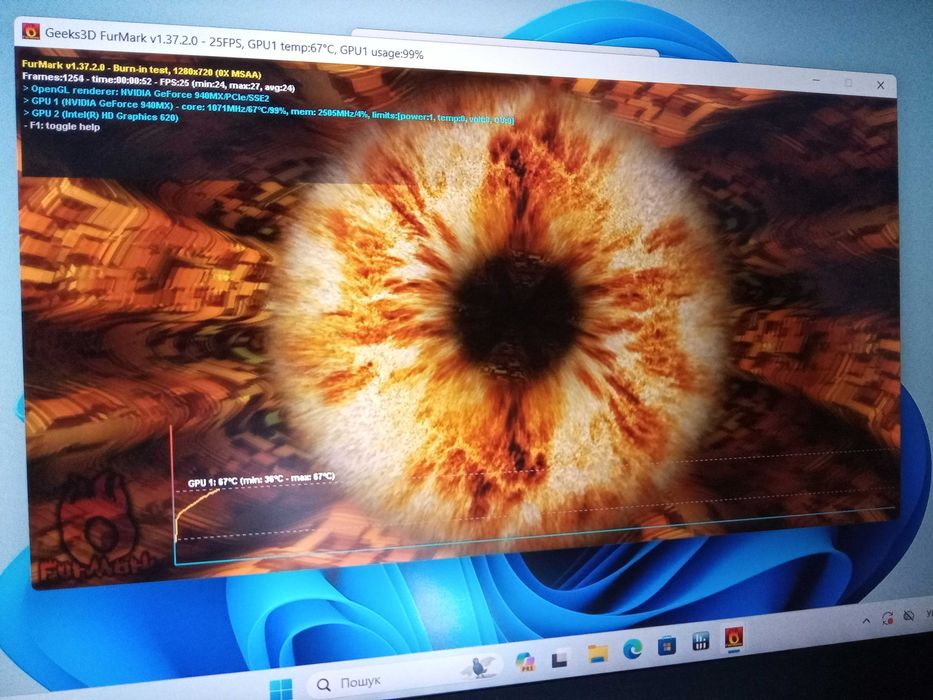Click the Geeks3D FurMark title bar text
The height and width of the screenshot is (700, 933).
click(x=234, y=43)
